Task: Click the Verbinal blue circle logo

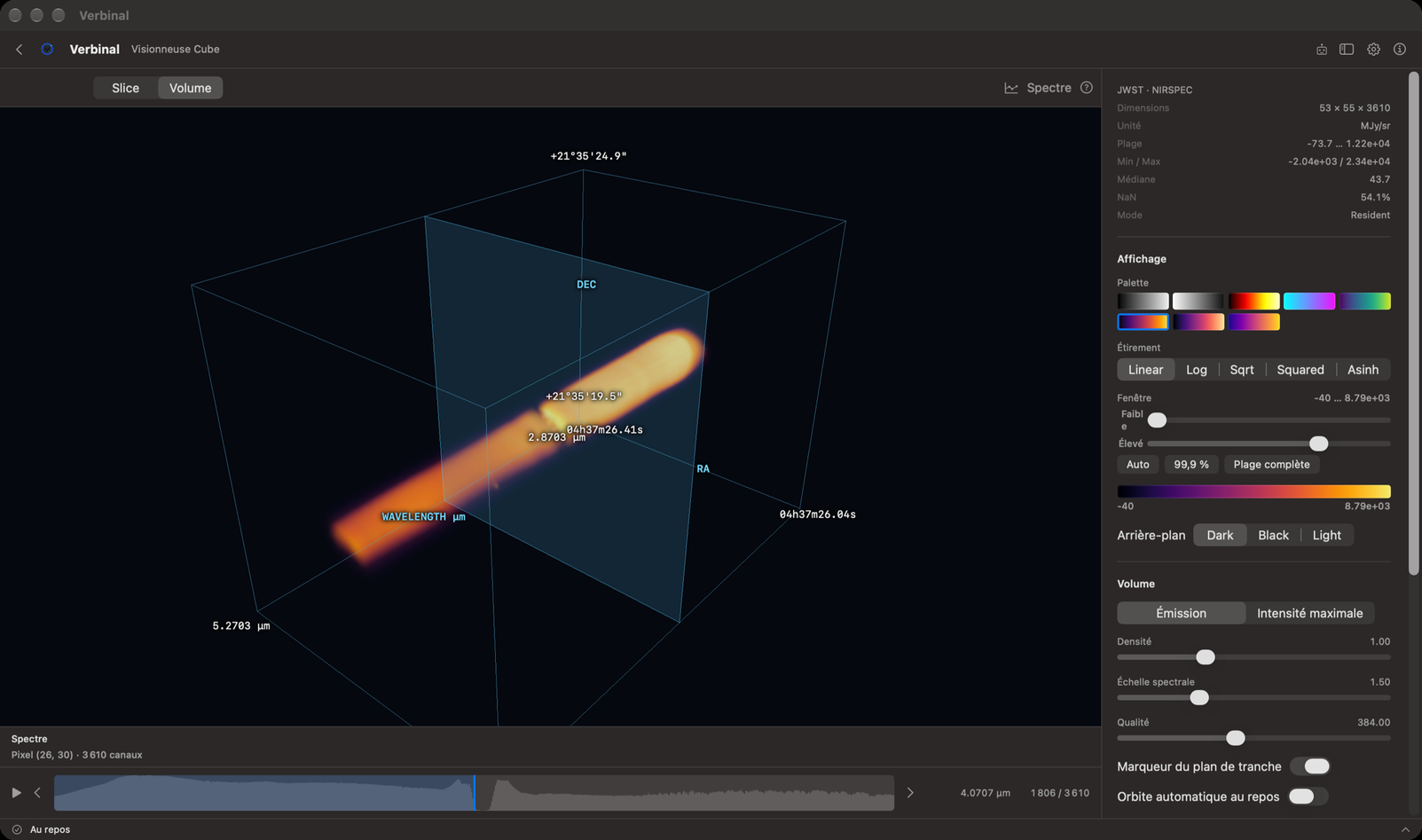Action: pos(47,50)
